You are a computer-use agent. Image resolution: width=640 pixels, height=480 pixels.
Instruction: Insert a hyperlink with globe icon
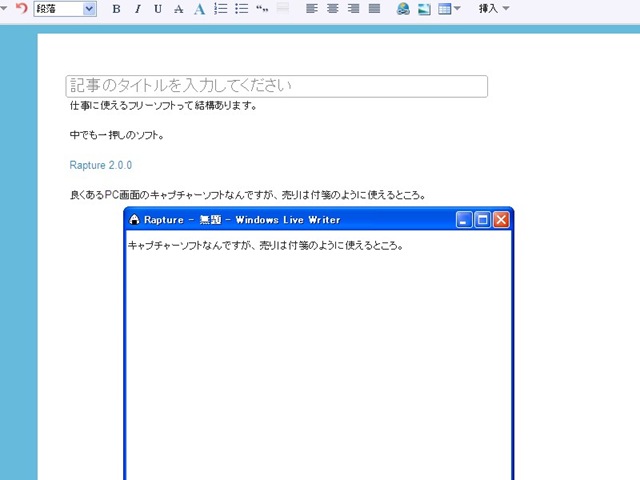[403, 9]
